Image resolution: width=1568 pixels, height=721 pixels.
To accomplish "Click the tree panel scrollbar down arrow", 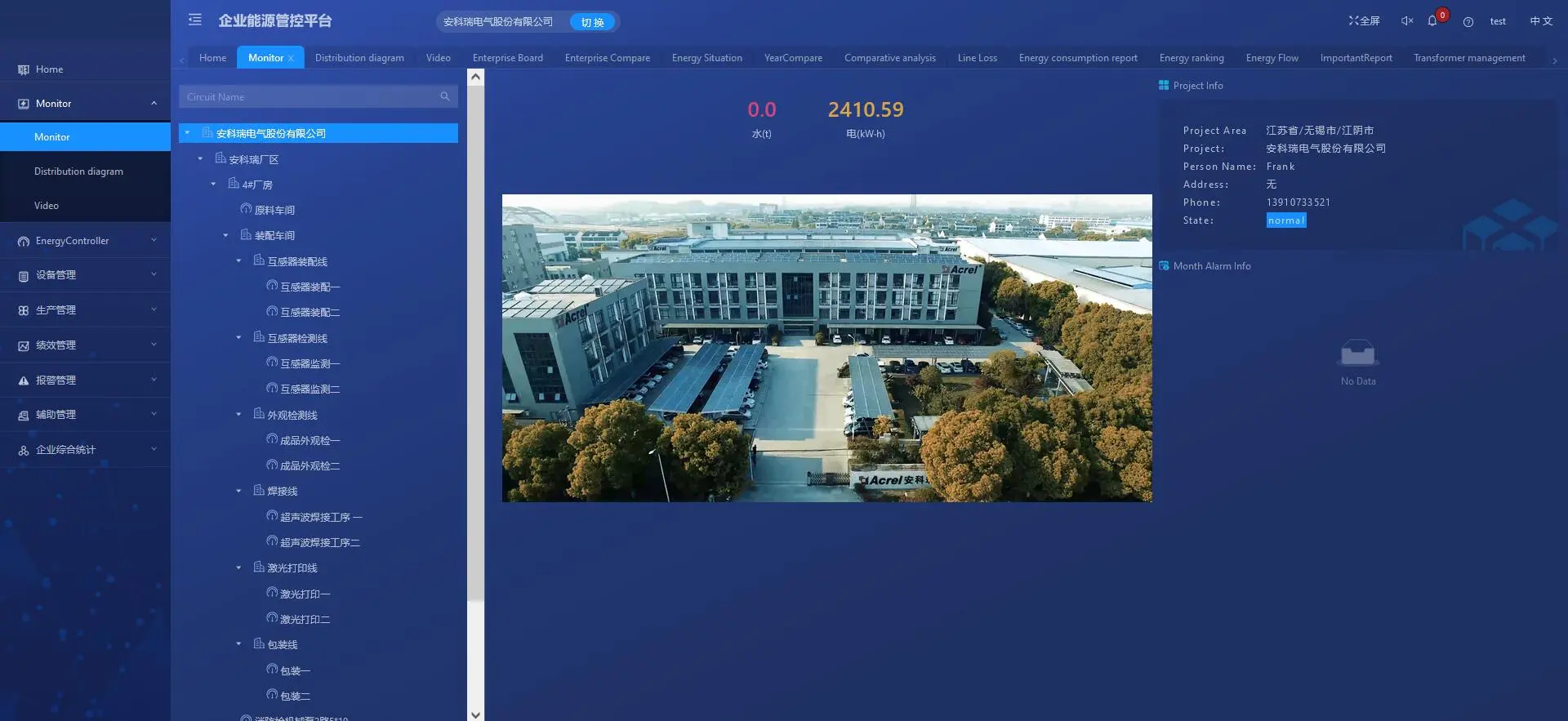I will [475, 714].
